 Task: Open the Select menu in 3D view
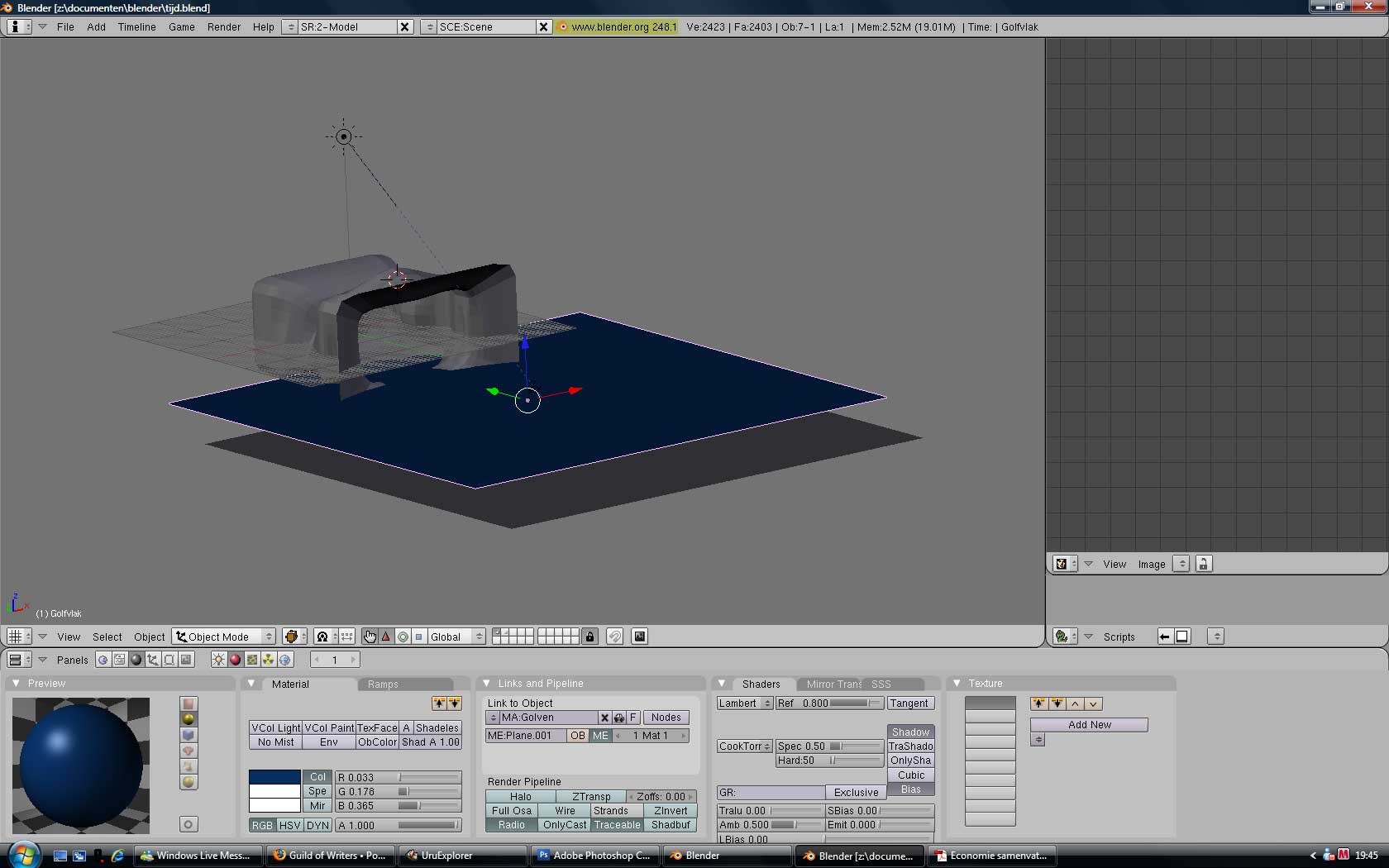(x=107, y=637)
